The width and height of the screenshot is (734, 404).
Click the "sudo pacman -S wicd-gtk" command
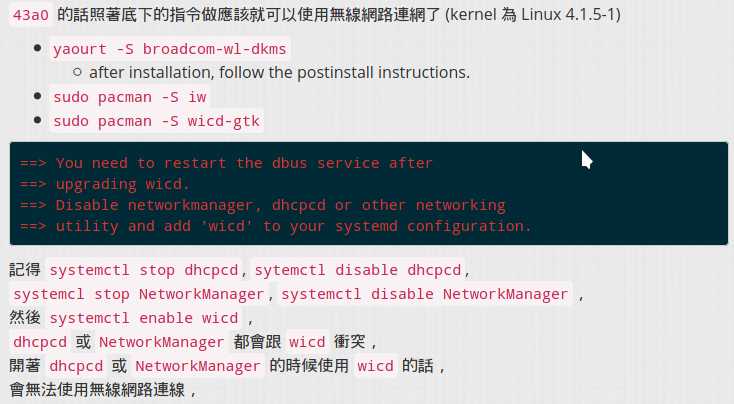158,121
